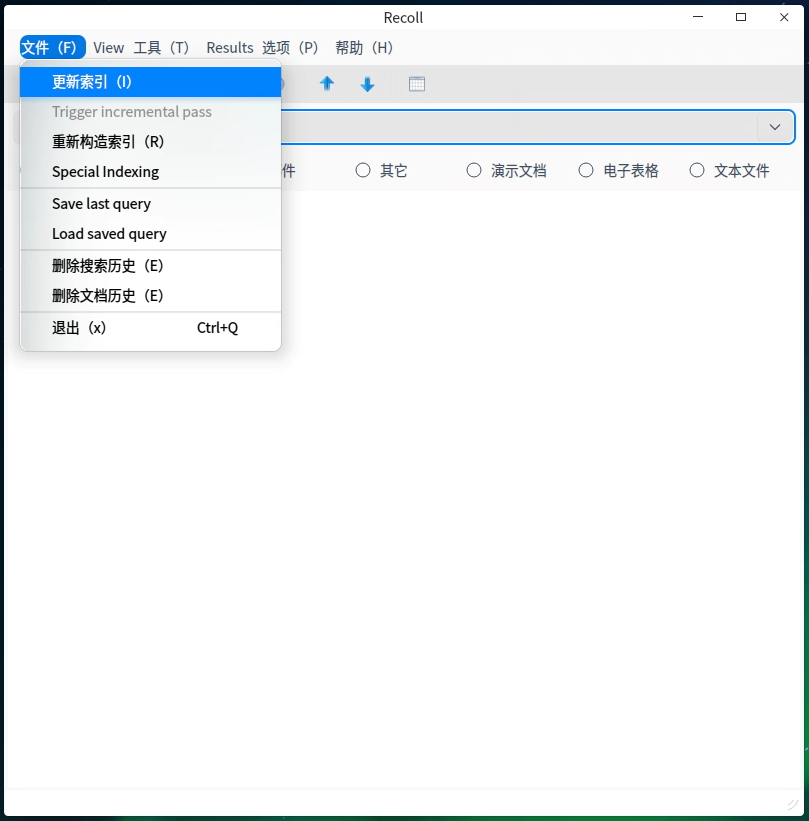809x821 pixels.
Task: Close the 文件 (F) menu
Action: [52, 48]
